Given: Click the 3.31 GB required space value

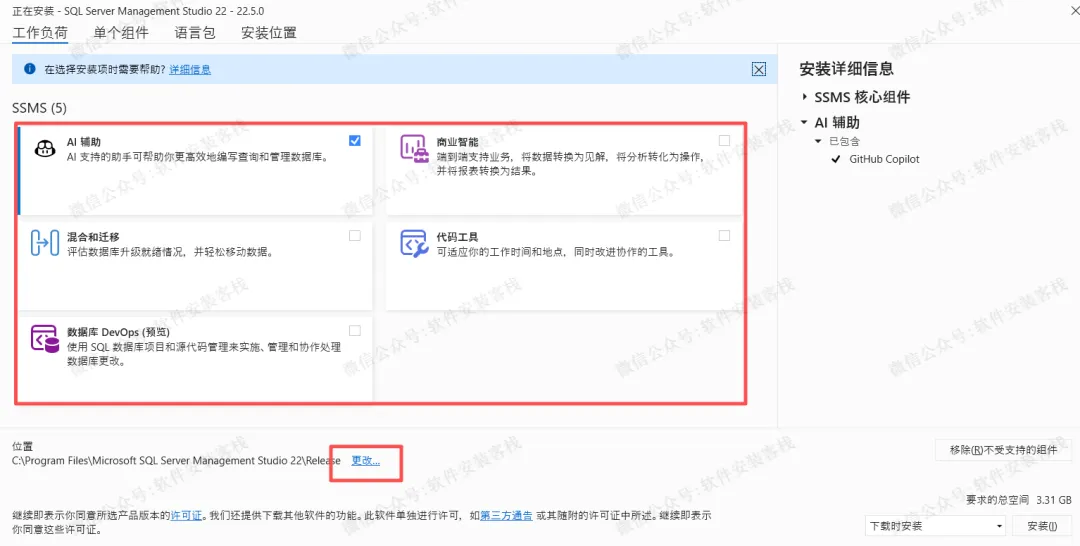Looking at the screenshot, I should point(1053,500).
